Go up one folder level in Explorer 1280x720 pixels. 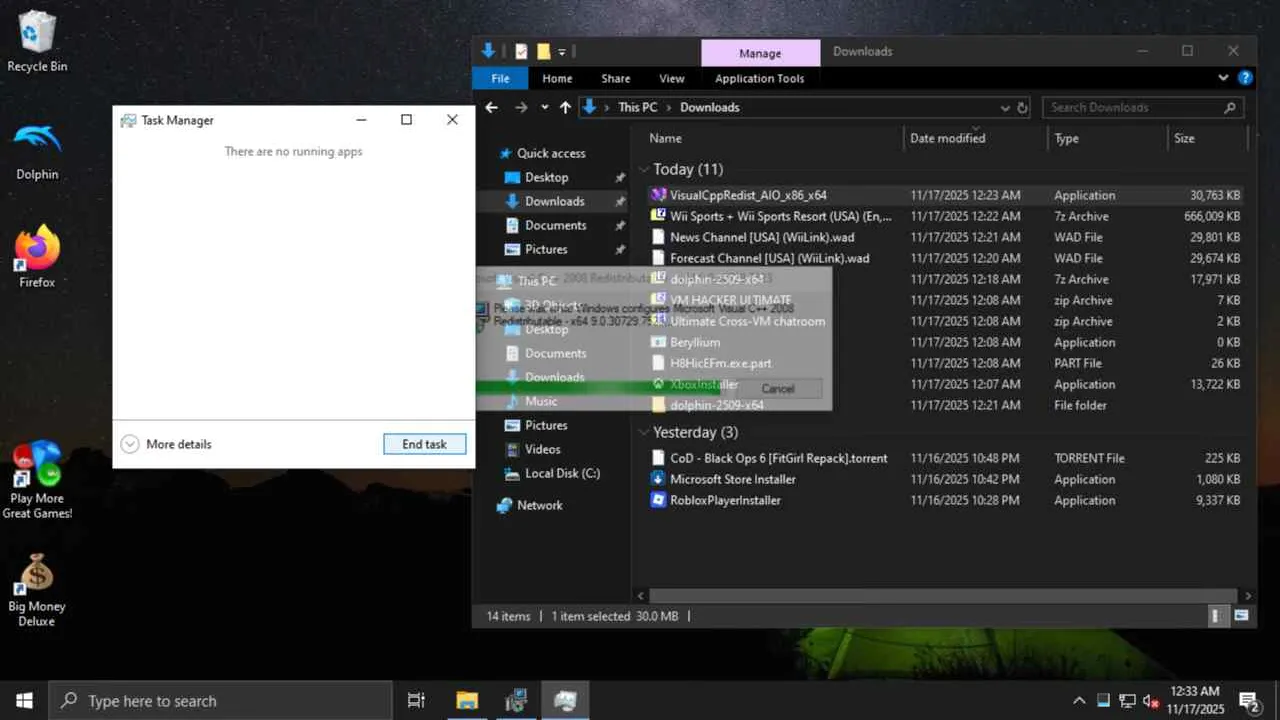[565, 107]
